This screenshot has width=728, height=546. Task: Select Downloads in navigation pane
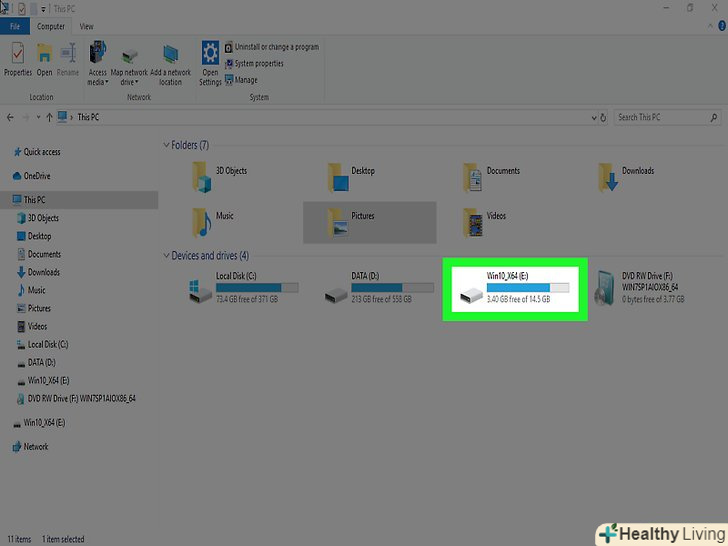point(39,272)
